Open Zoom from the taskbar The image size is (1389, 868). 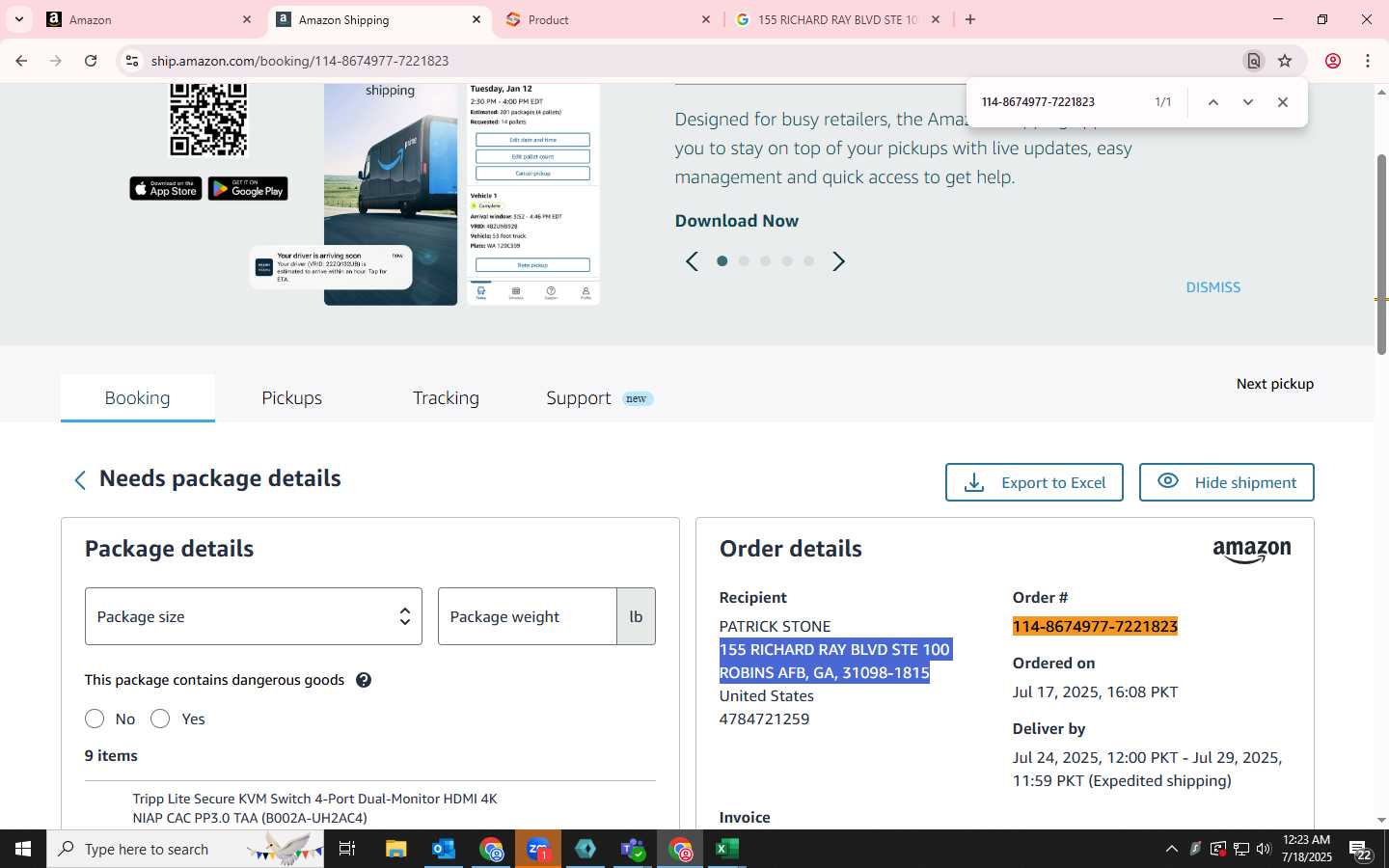538,849
